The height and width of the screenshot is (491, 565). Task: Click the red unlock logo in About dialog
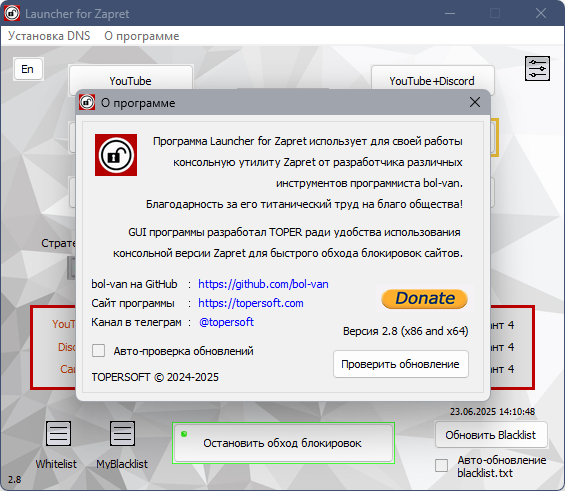pos(116,155)
